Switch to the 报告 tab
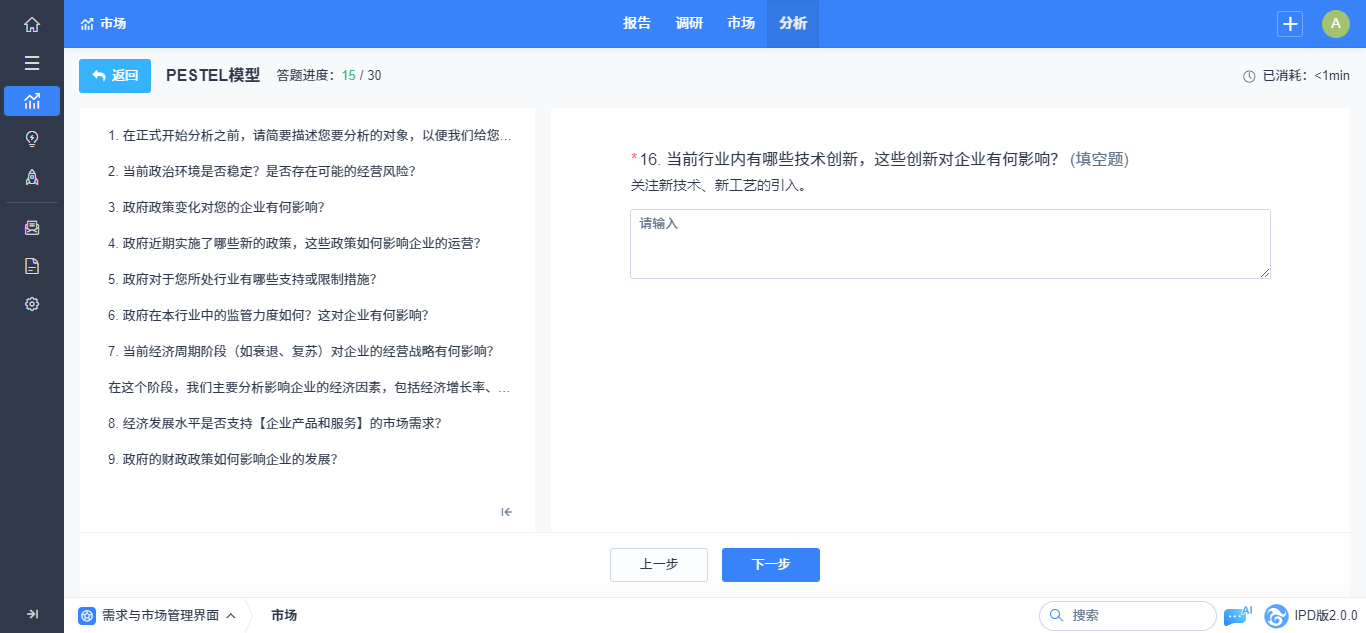1366x633 pixels. (637, 24)
